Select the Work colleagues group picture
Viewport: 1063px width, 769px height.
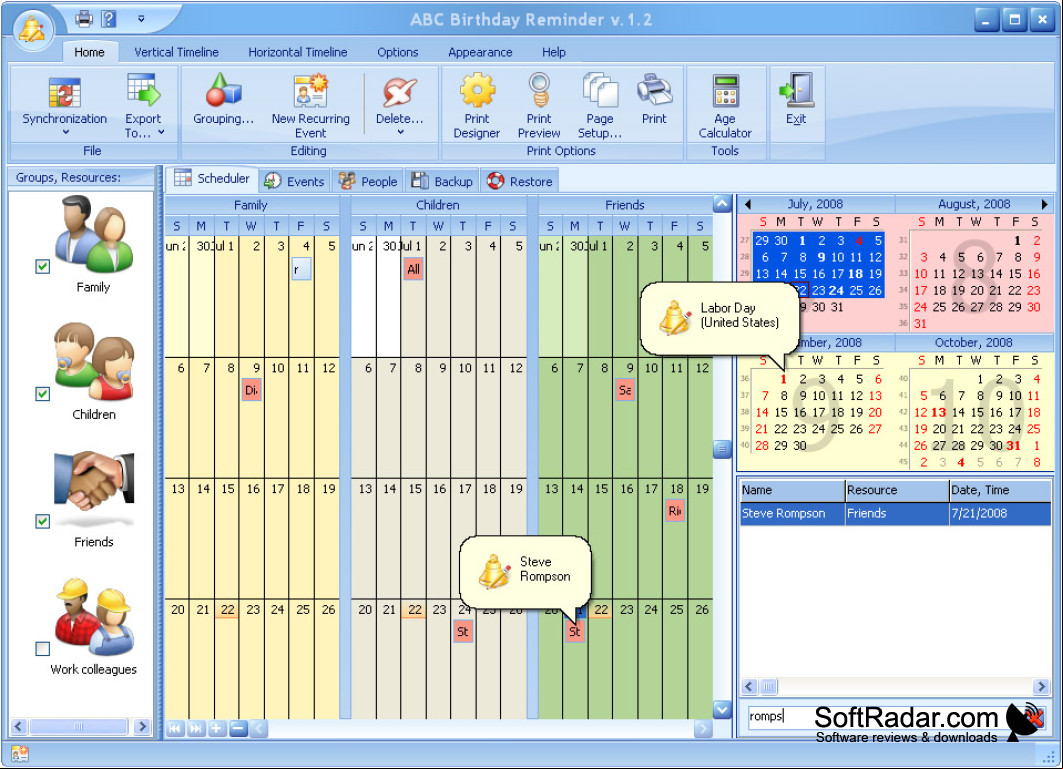pyautogui.click(x=94, y=616)
